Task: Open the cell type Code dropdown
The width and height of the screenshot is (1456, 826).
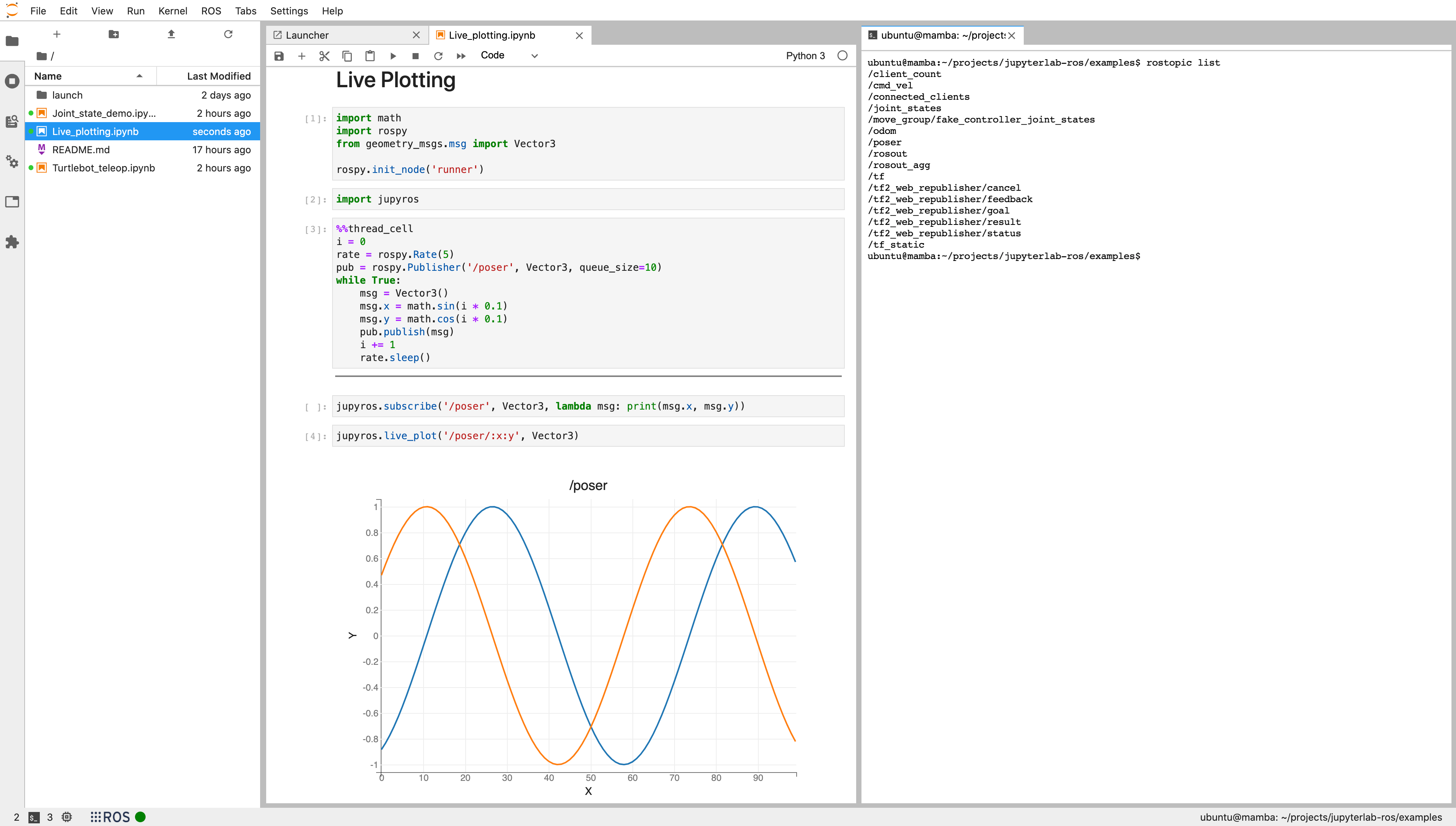Action: 509,55
